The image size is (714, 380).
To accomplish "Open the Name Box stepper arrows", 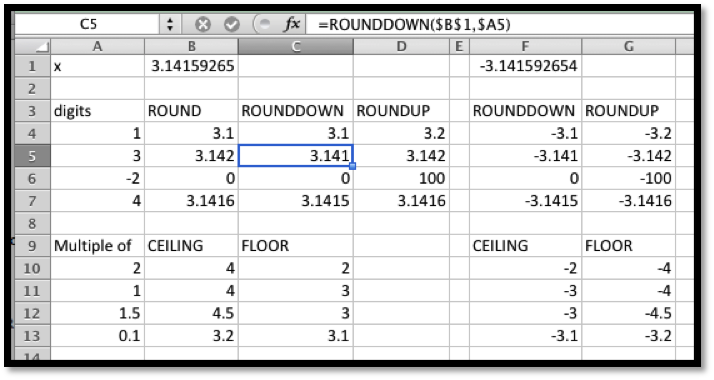I will click(170, 24).
